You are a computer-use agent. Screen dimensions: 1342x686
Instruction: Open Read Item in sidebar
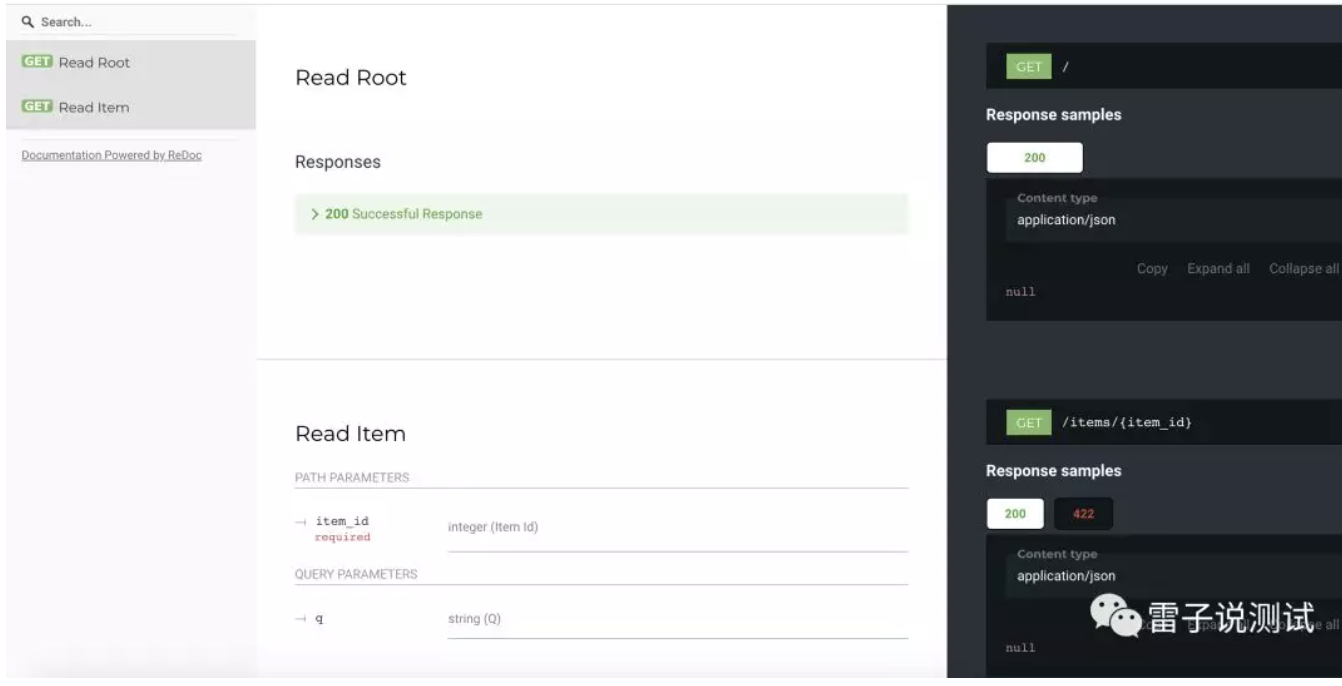coord(131,107)
